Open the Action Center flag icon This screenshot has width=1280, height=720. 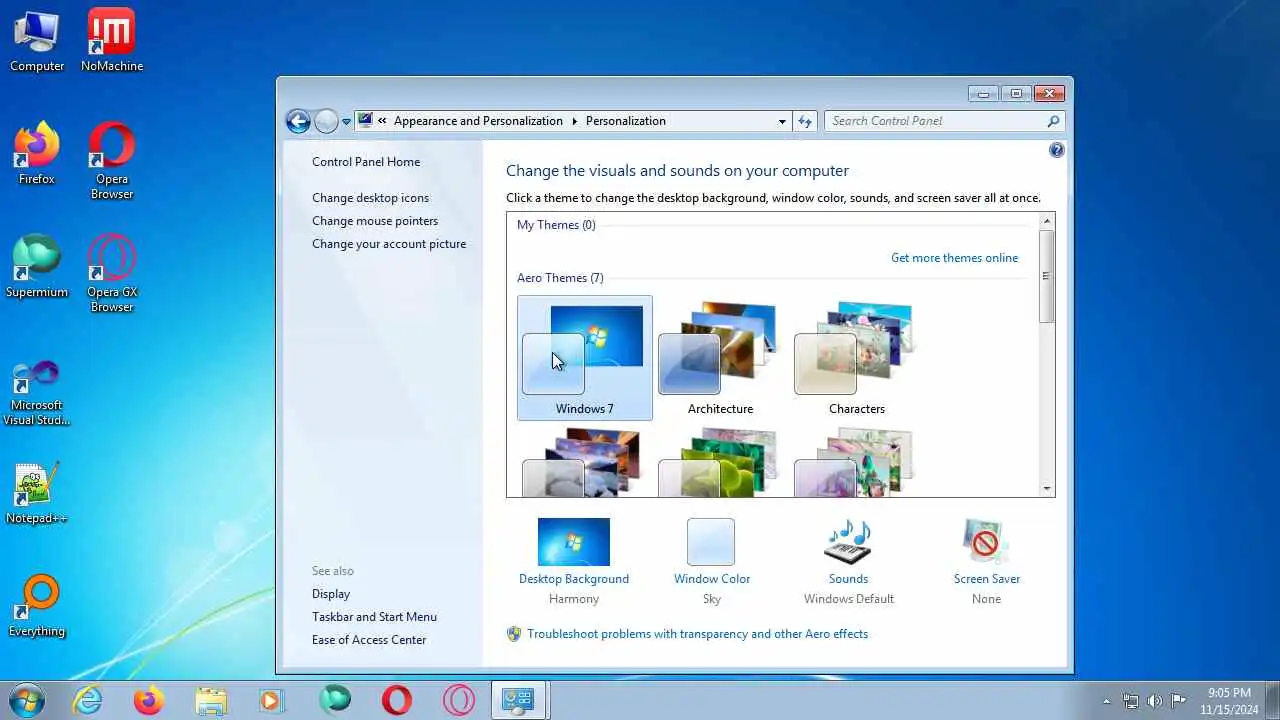[x=1179, y=701]
